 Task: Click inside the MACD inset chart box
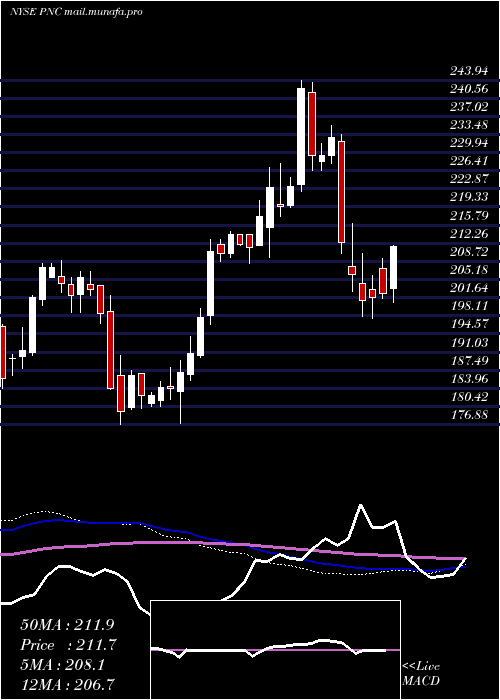(x=275, y=650)
